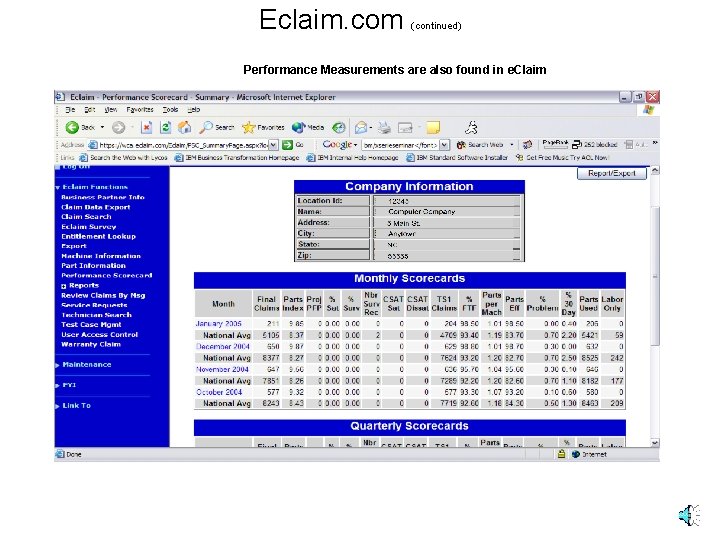Open Business Partner Info in the sidebar
720x540 pixels.
[x=103, y=197]
